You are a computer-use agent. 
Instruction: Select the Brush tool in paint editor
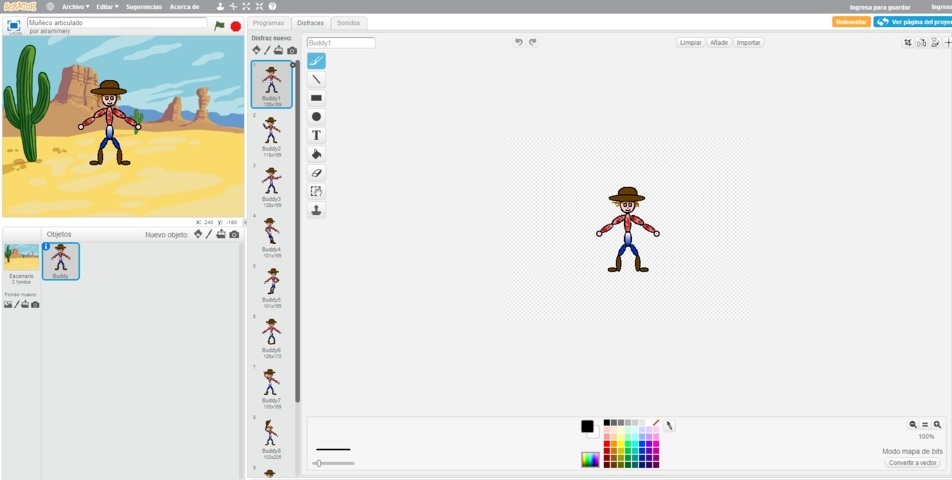click(x=316, y=61)
